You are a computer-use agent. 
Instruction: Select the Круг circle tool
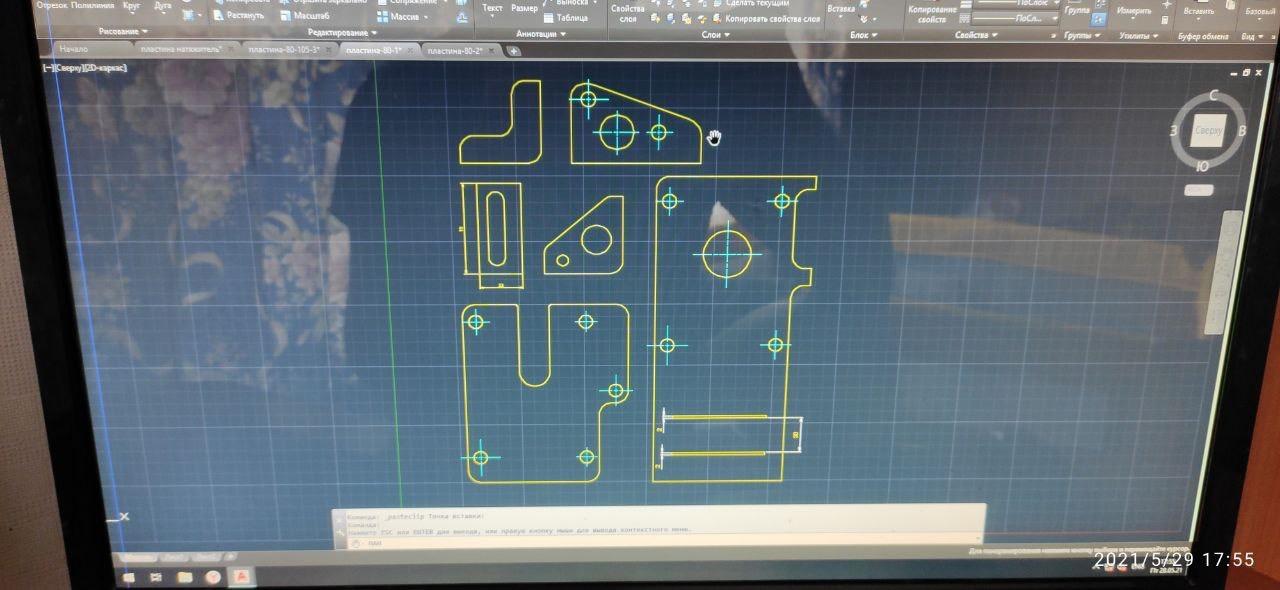[131, 5]
